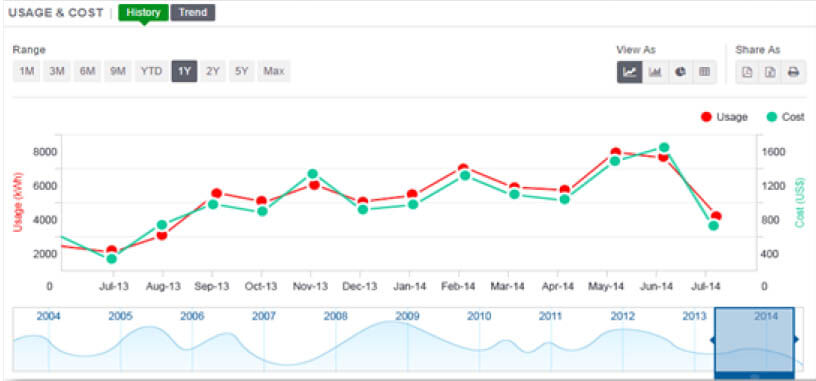This screenshot has width=816, height=381.
Task: Jump to 2006 in the timeline navigator
Action: pos(192,316)
